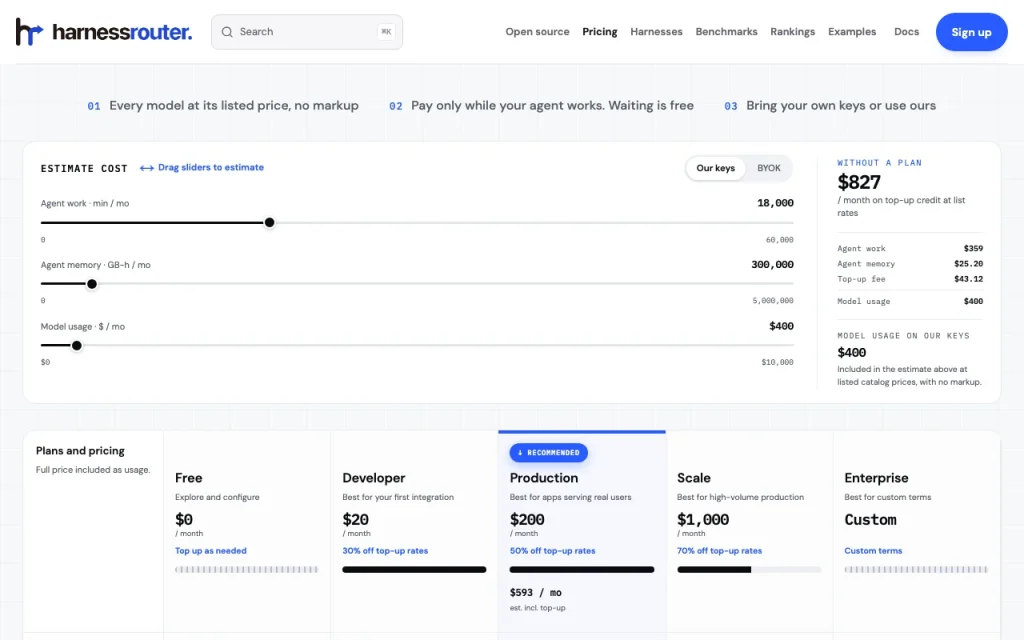This screenshot has height=640, width=1024.
Task: Click the Production plan usage bar
Action: (582, 569)
